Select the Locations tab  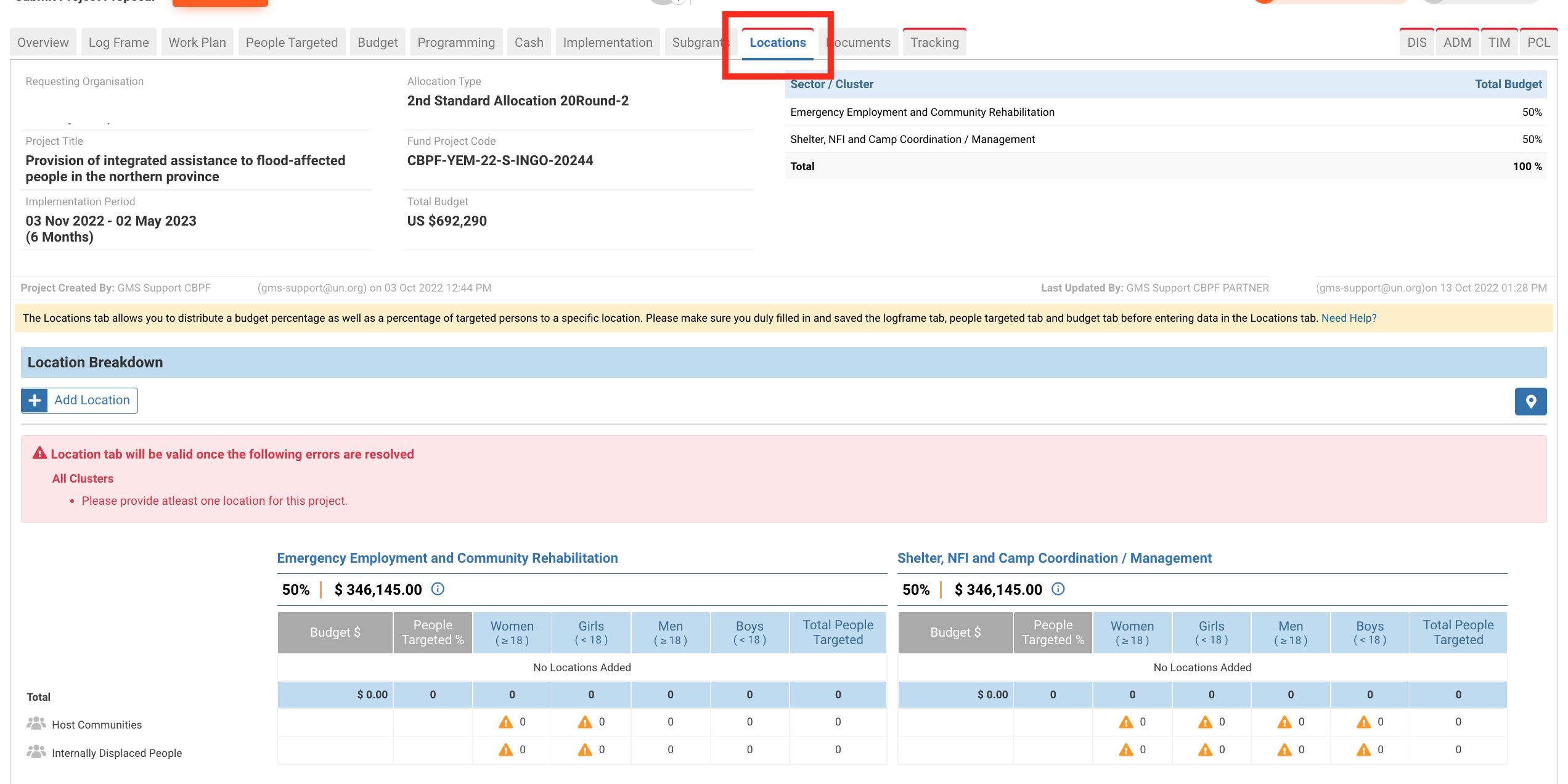point(778,43)
